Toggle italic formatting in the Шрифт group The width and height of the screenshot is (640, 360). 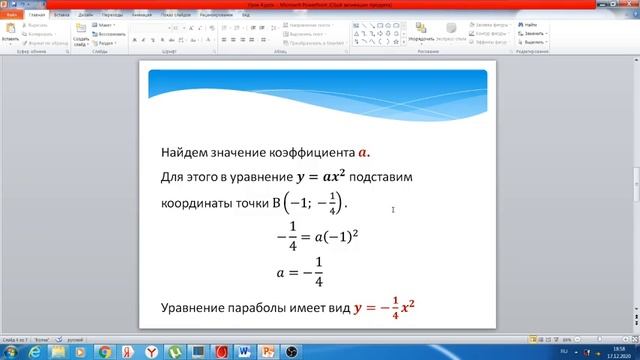click(143, 40)
